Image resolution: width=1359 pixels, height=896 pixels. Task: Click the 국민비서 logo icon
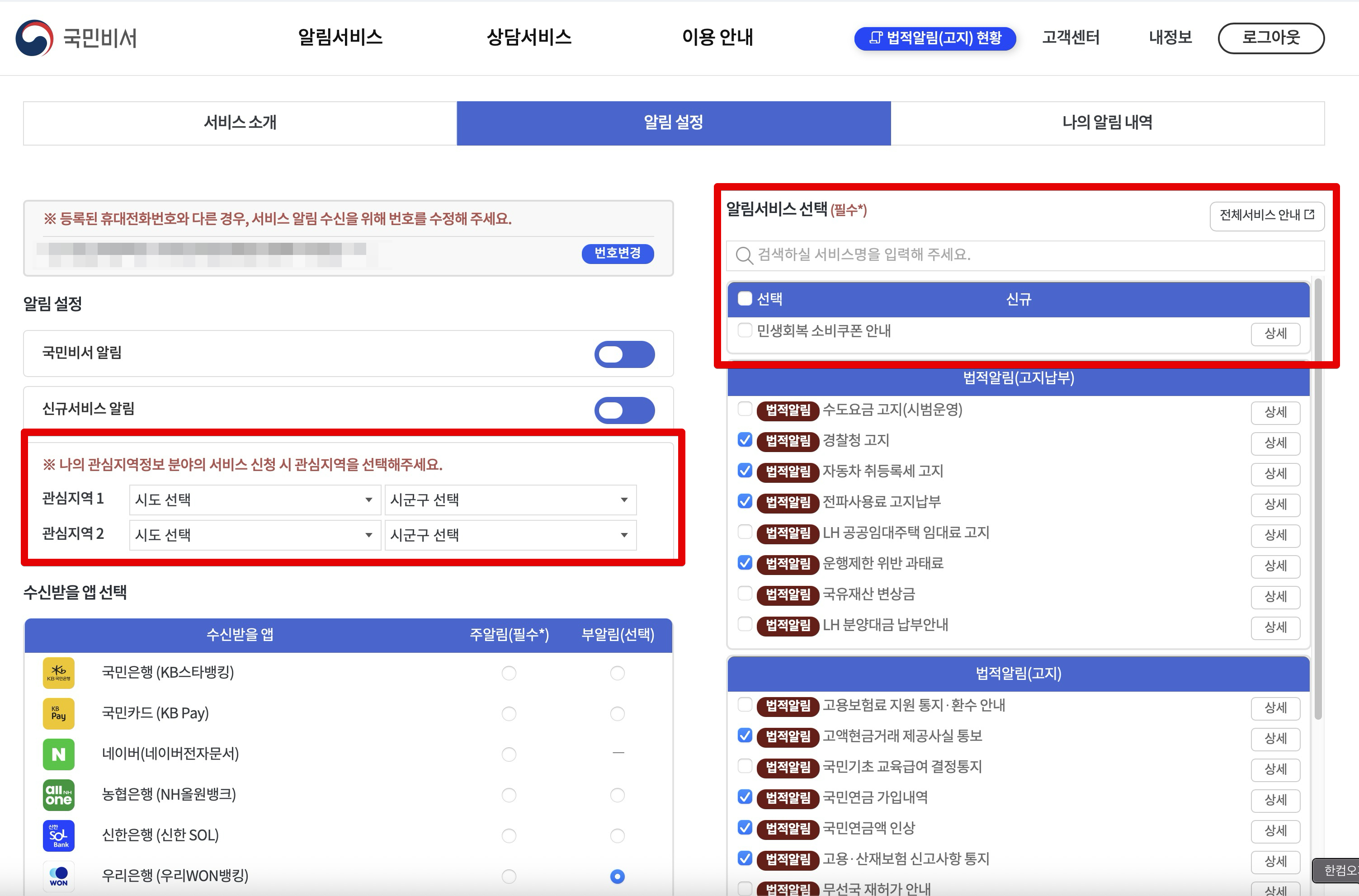[34, 38]
